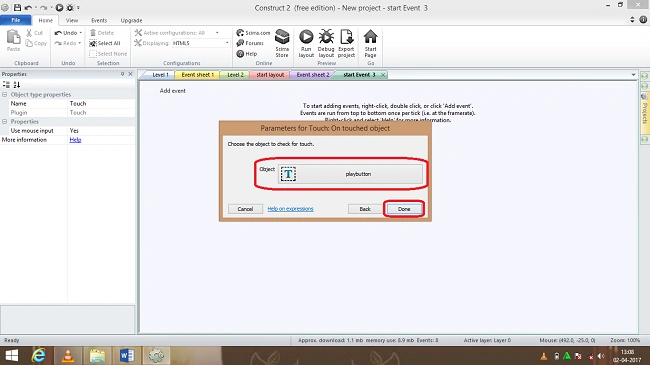
Task: Click the Select All icon
Action: pos(93,43)
